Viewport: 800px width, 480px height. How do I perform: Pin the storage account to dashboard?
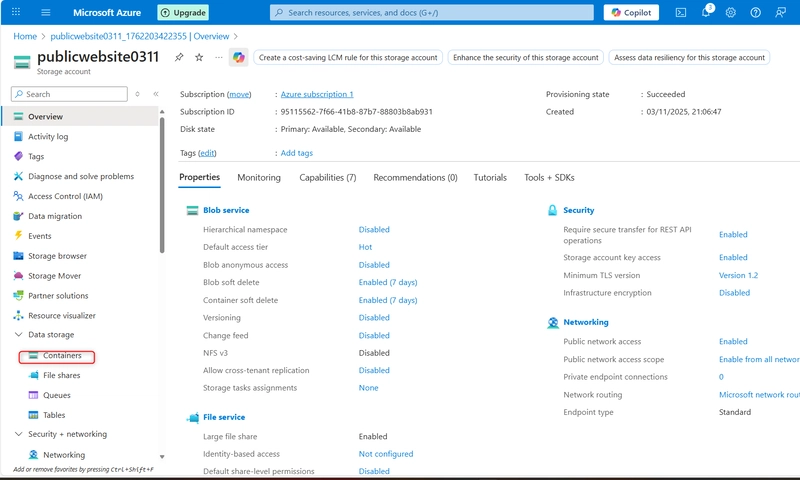pos(179,57)
